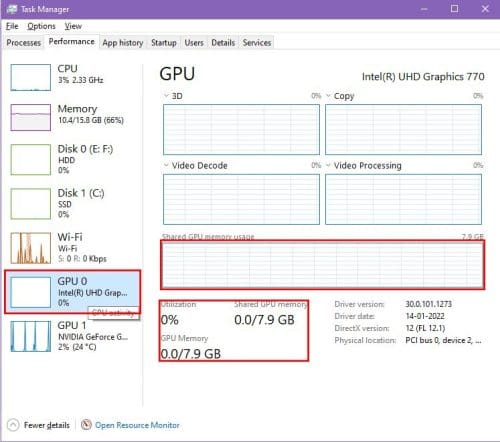The height and width of the screenshot is (442, 500).
Task: Select GPU 1 NVIDIA GeForce entry
Action: click(73, 336)
